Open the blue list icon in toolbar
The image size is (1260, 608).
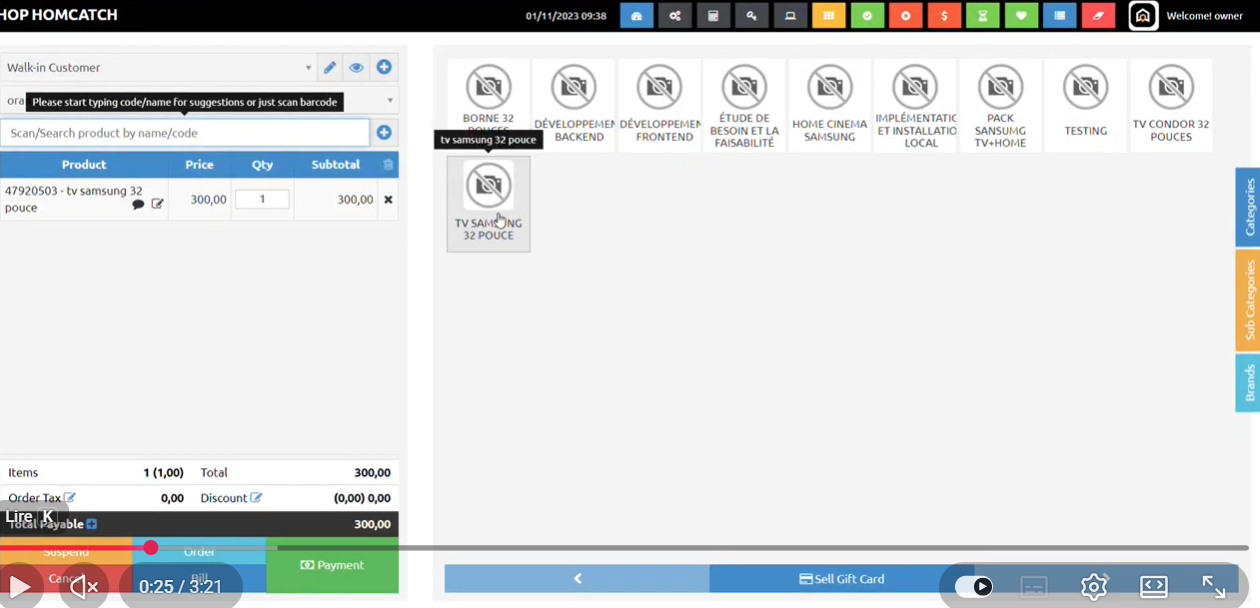[1059, 16]
